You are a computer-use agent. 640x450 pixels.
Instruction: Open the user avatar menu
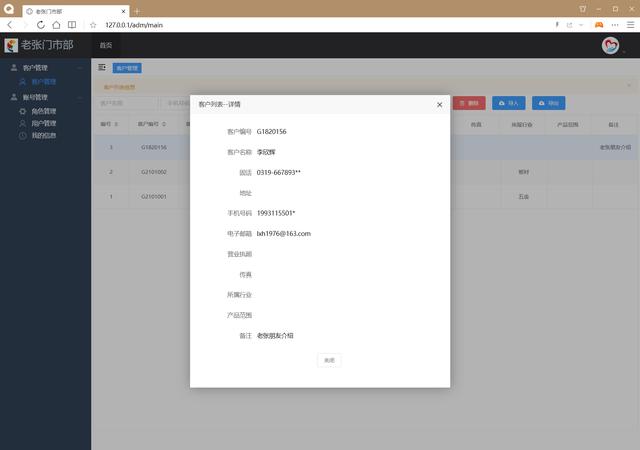point(610,45)
